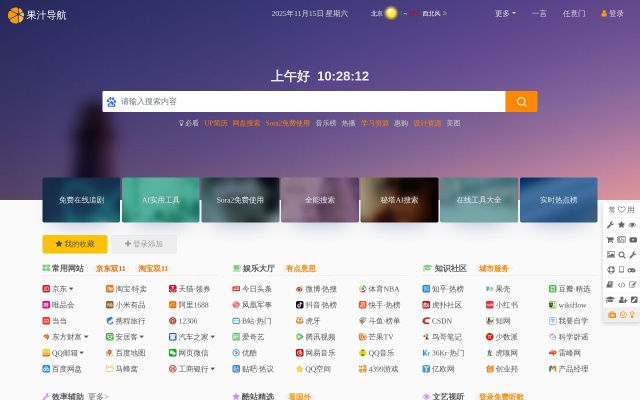Select the 登录添加 tab
The height and width of the screenshot is (400, 640).
(x=144, y=243)
